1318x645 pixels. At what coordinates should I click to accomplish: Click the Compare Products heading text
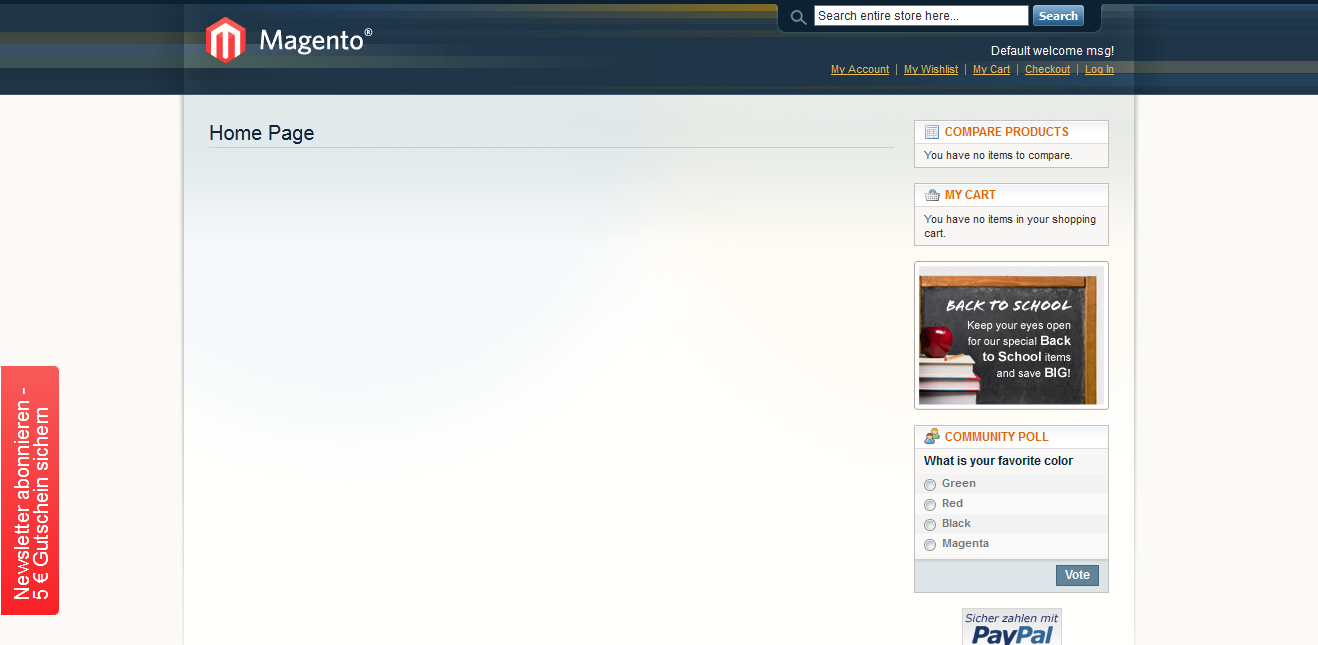click(x=1006, y=132)
